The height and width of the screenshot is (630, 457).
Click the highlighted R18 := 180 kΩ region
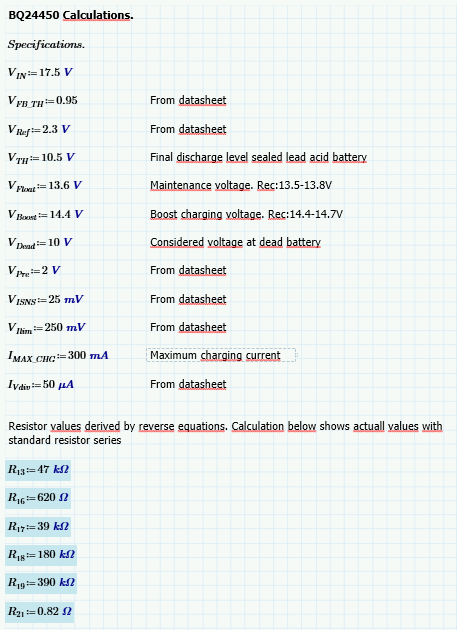pyautogui.click(x=41, y=555)
